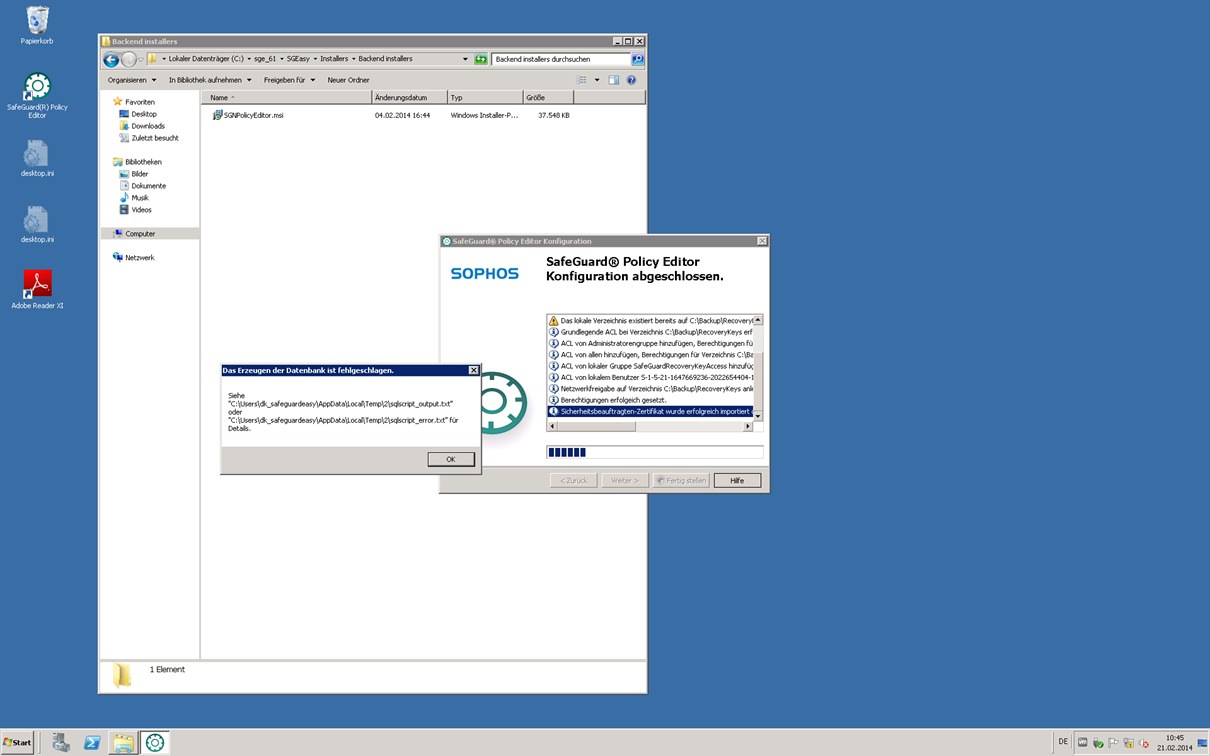The image size is (1210, 756).
Task: Expand the view options dropdown arrow
Action: click(x=597, y=80)
